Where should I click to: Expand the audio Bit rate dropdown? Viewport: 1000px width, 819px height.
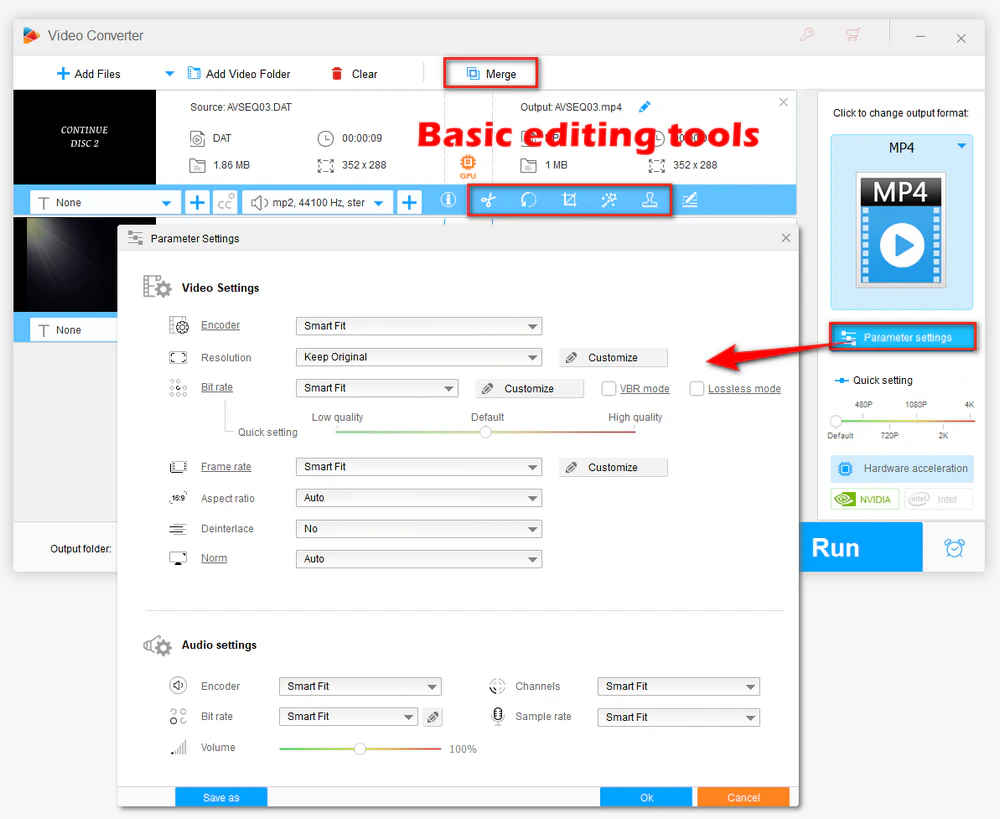click(348, 717)
